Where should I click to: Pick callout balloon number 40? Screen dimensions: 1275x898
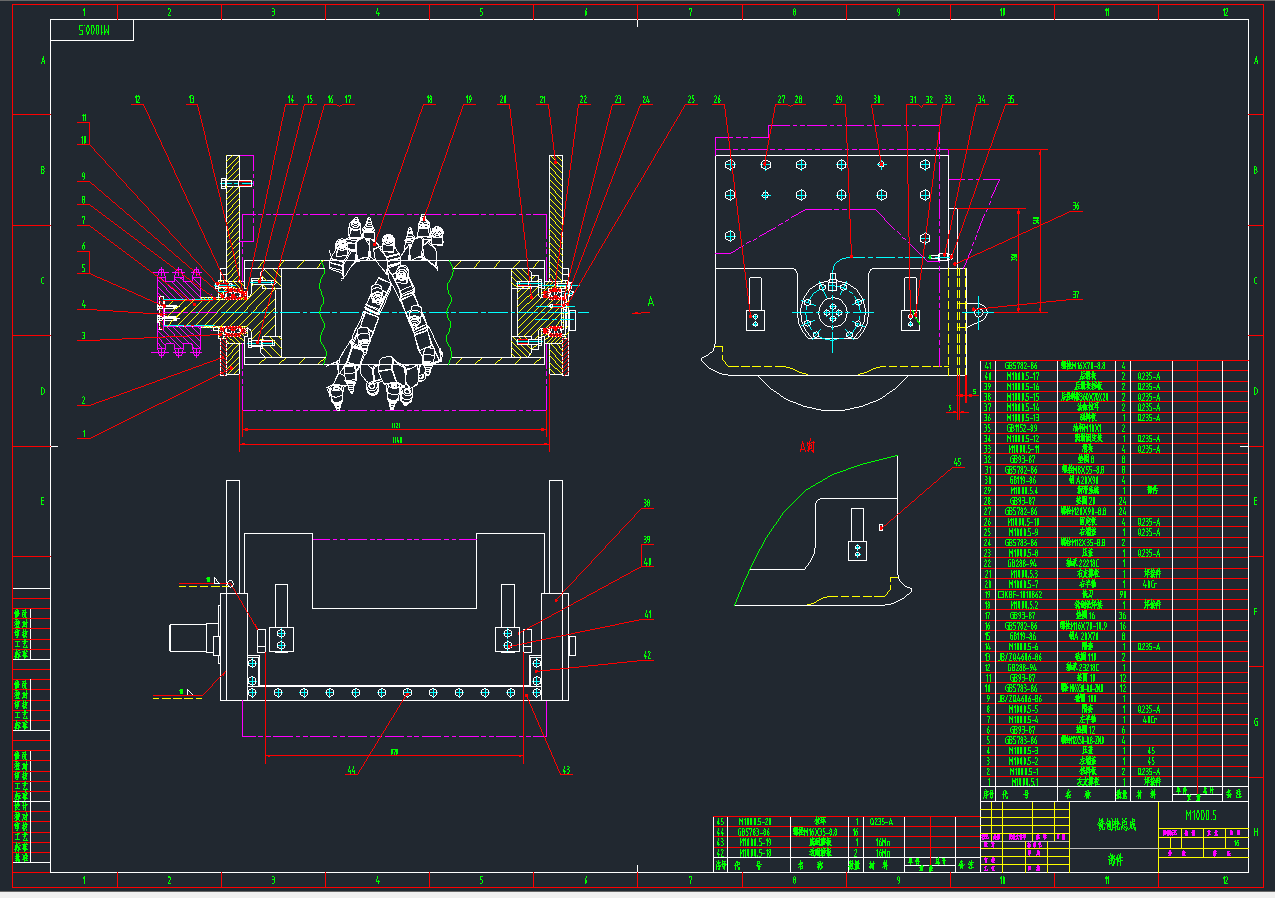pyautogui.click(x=647, y=562)
